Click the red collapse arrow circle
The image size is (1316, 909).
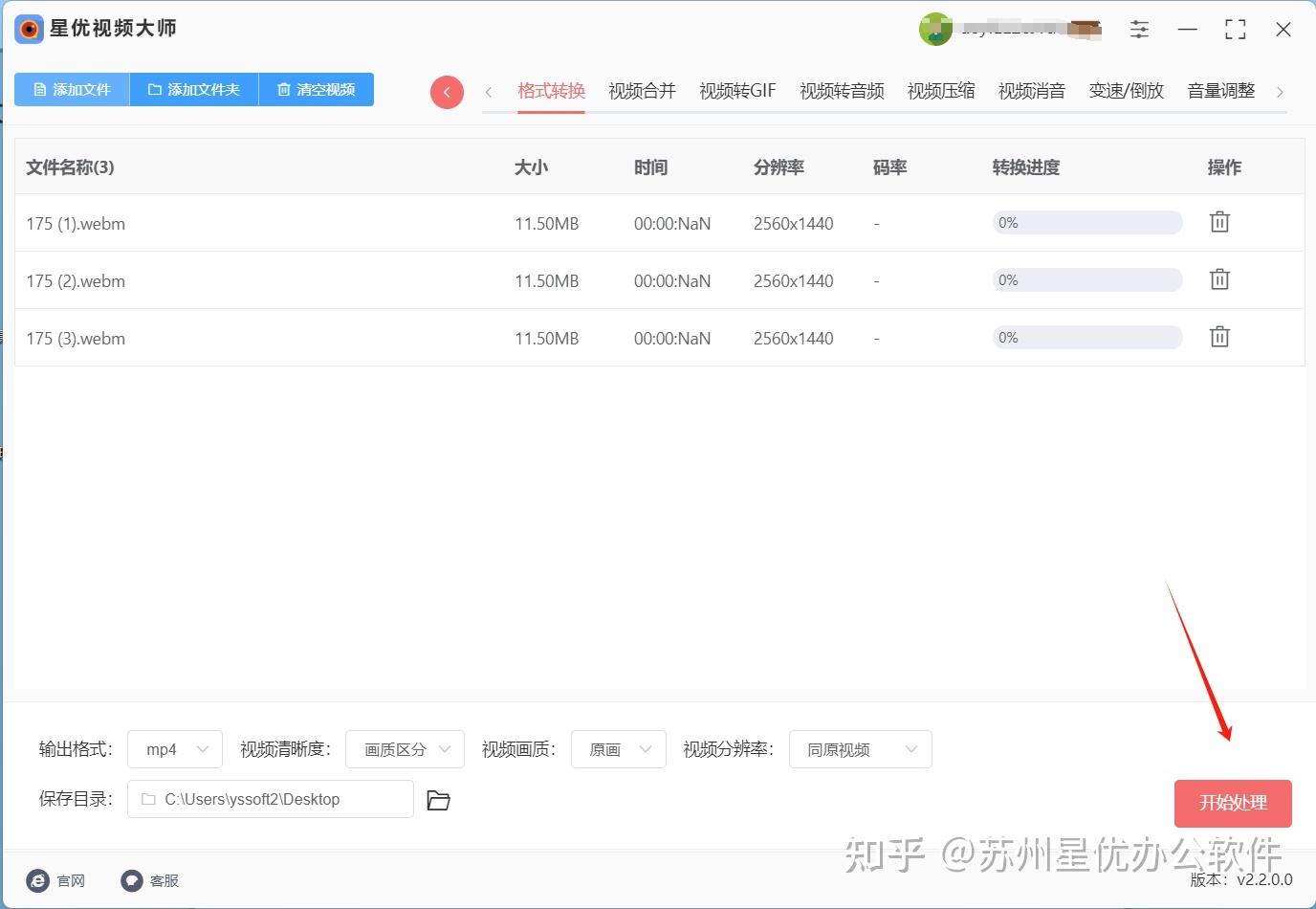(447, 92)
